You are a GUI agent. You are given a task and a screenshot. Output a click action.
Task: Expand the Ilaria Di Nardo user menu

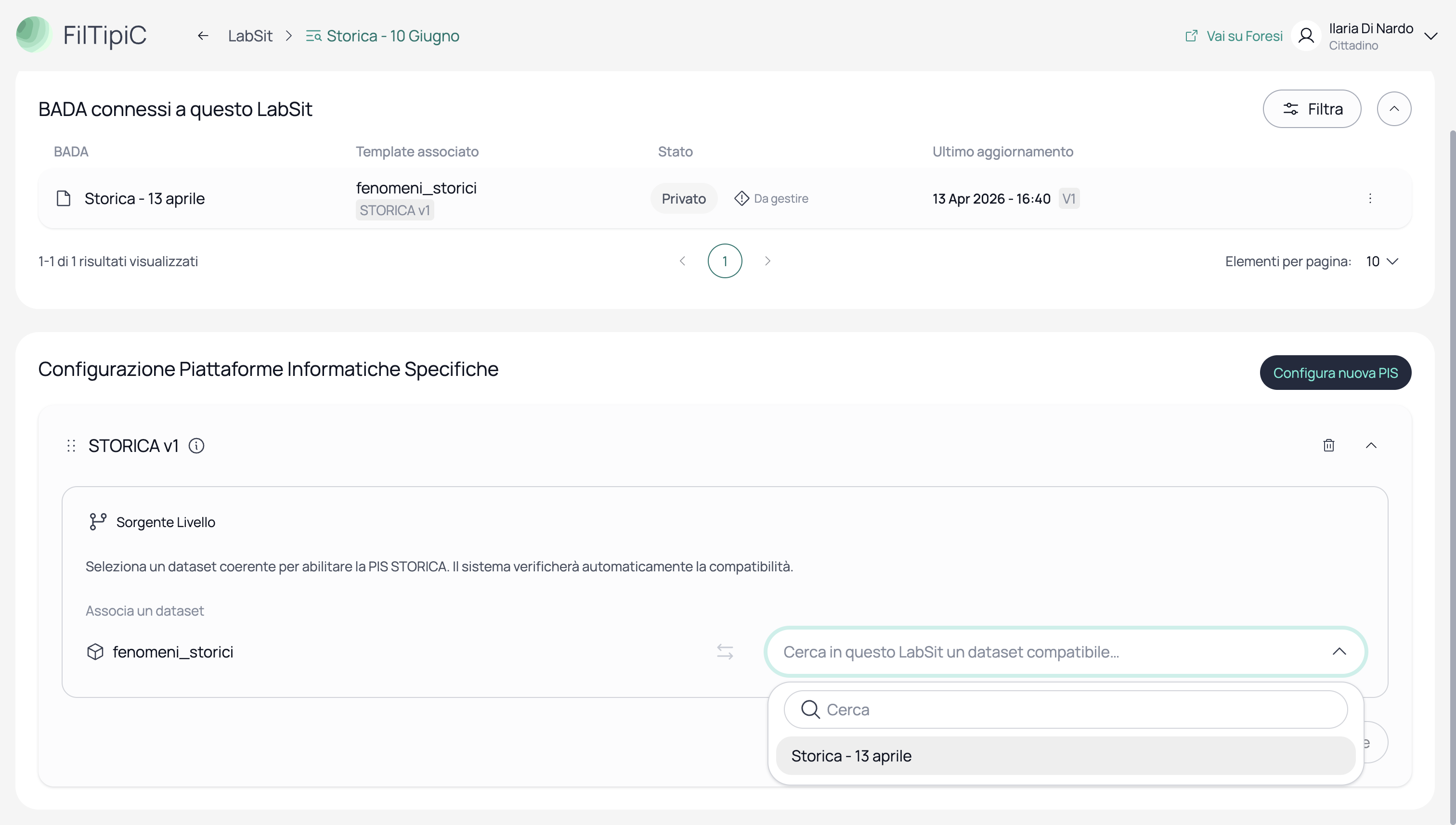pyautogui.click(x=1430, y=36)
